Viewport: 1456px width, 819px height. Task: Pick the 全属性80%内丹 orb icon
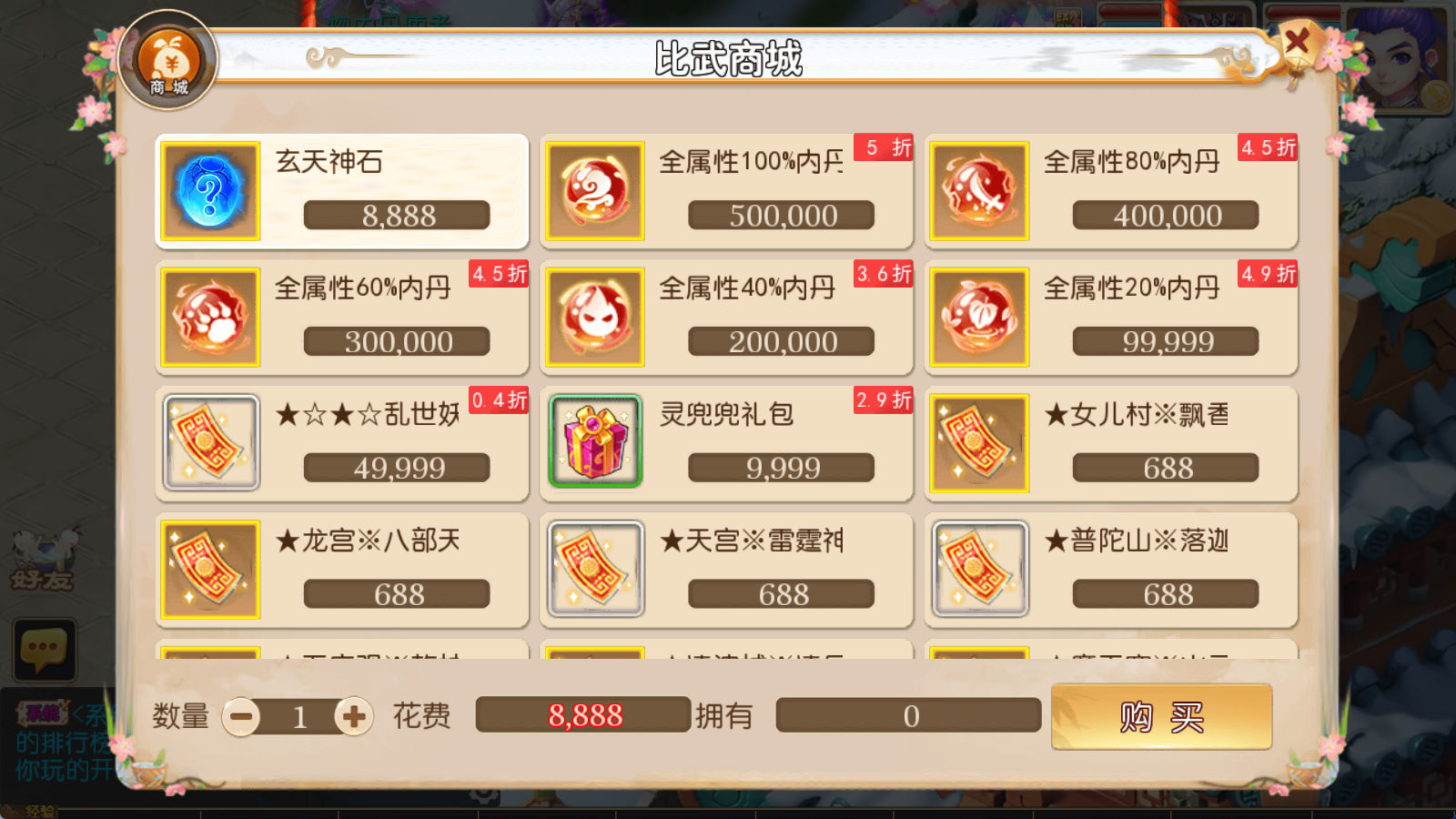(979, 191)
